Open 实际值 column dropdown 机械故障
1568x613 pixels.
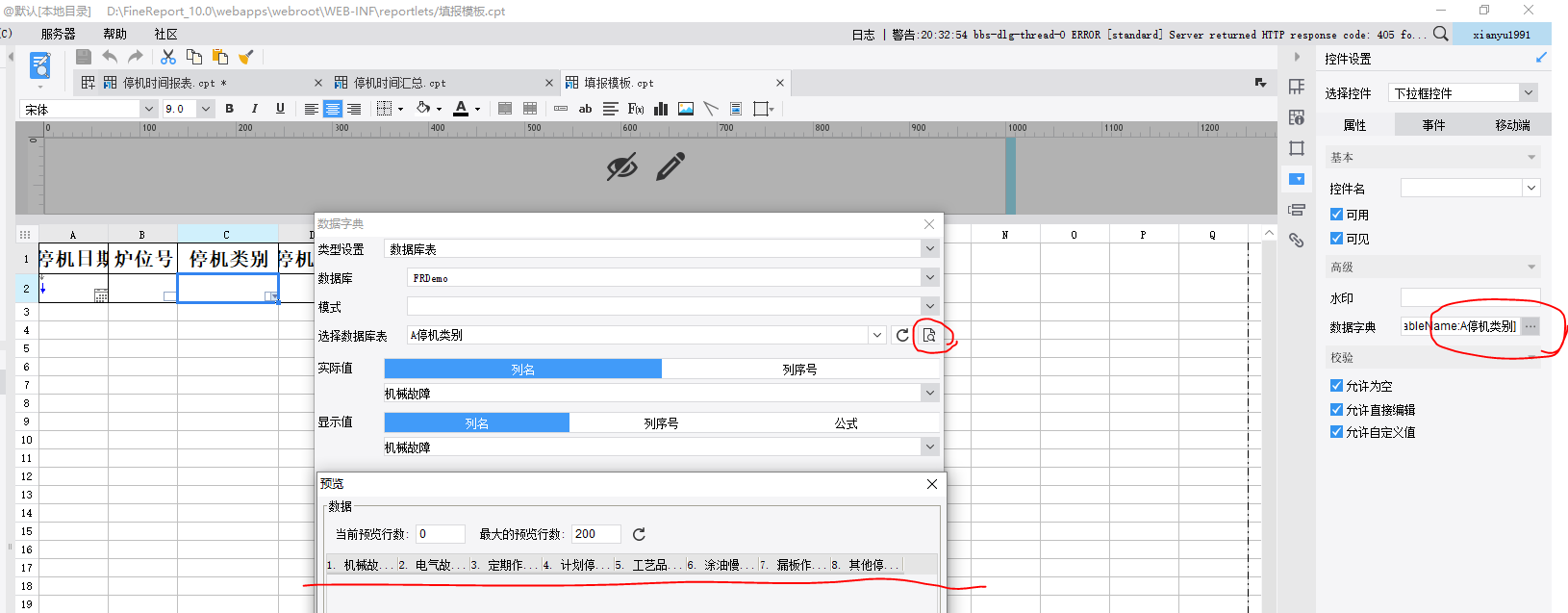(x=929, y=393)
